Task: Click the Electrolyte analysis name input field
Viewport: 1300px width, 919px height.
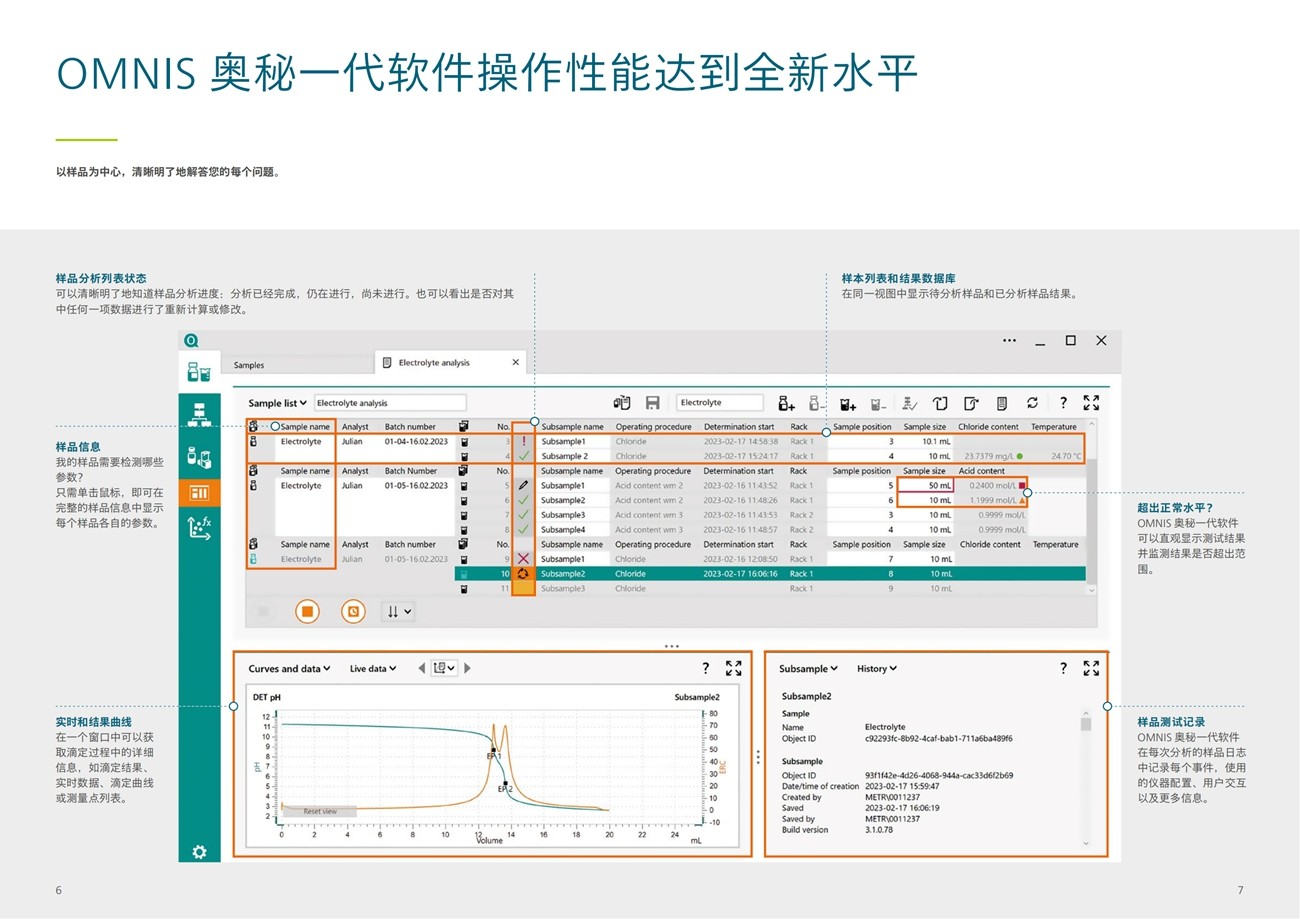Action: point(389,403)
